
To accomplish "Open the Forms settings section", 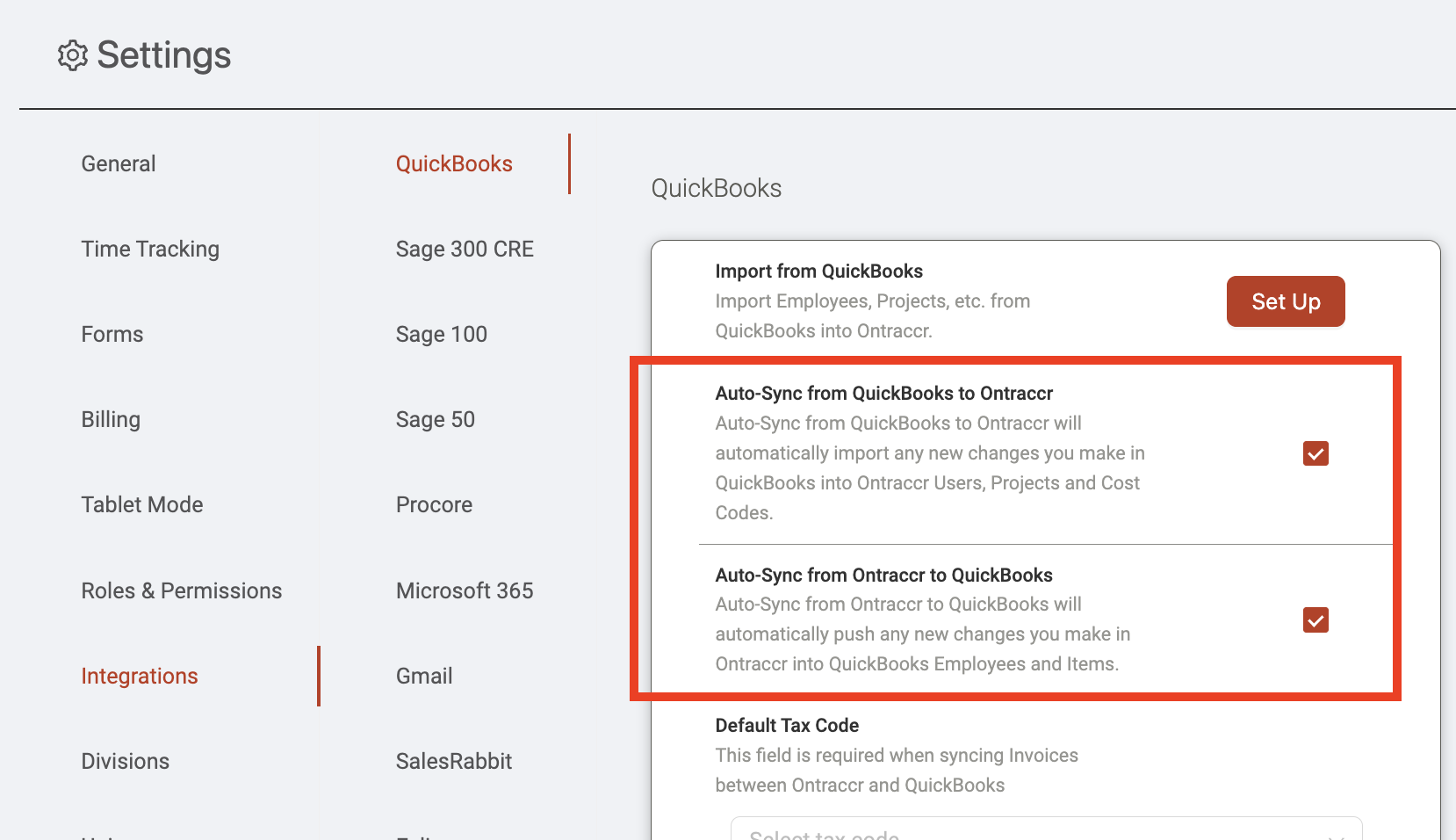I will [x=112, y=334].
